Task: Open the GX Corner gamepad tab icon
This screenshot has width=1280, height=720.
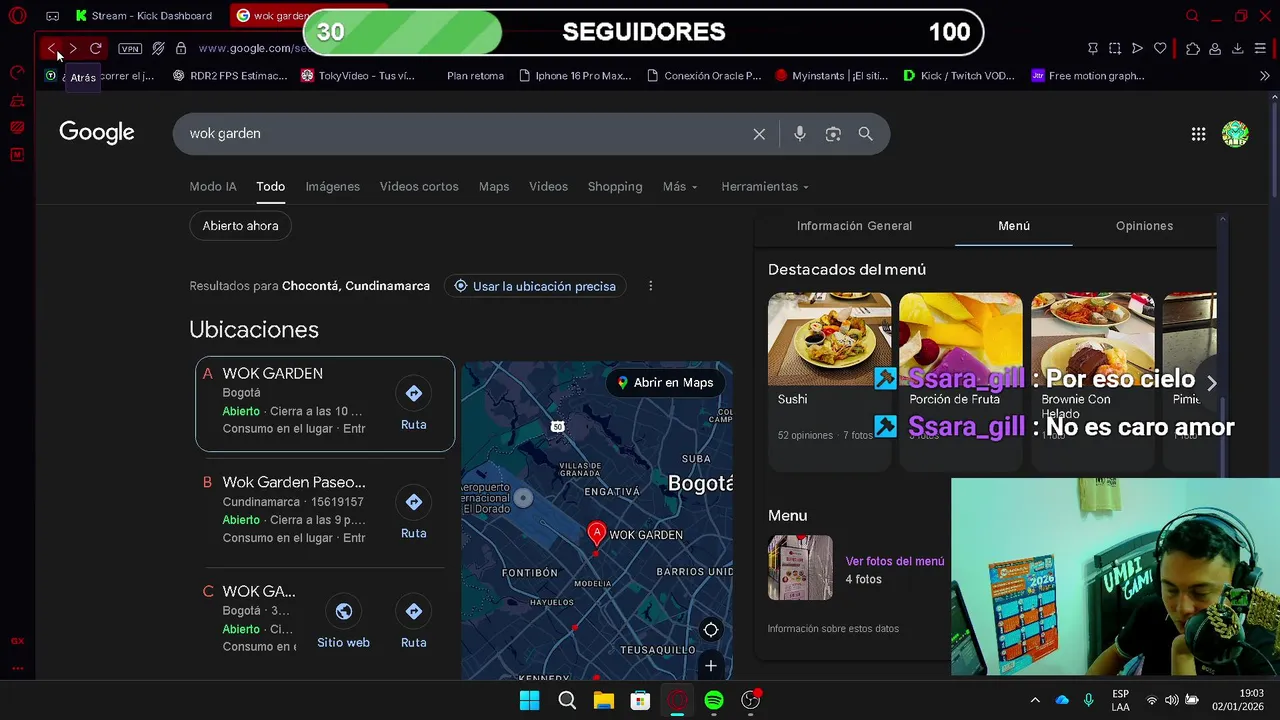Action: coord(52,16)
